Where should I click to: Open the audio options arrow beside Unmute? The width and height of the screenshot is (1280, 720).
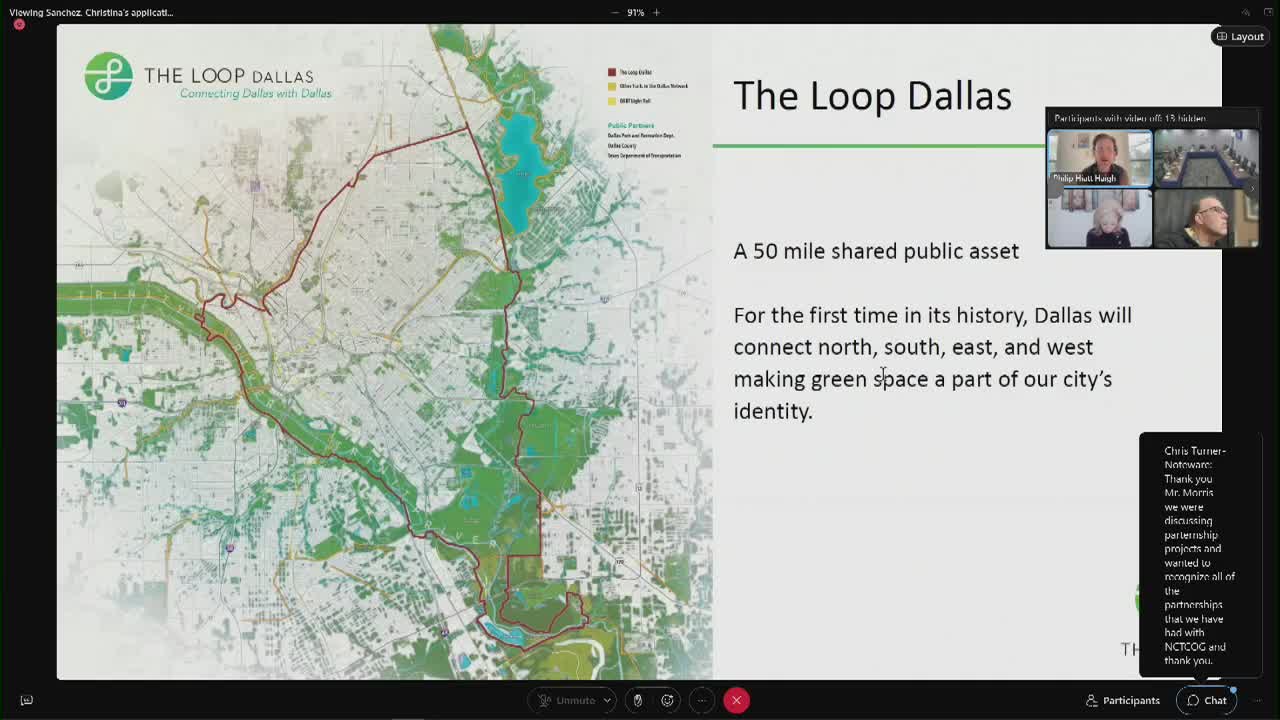pyautogui.click(x=607, y=700)
